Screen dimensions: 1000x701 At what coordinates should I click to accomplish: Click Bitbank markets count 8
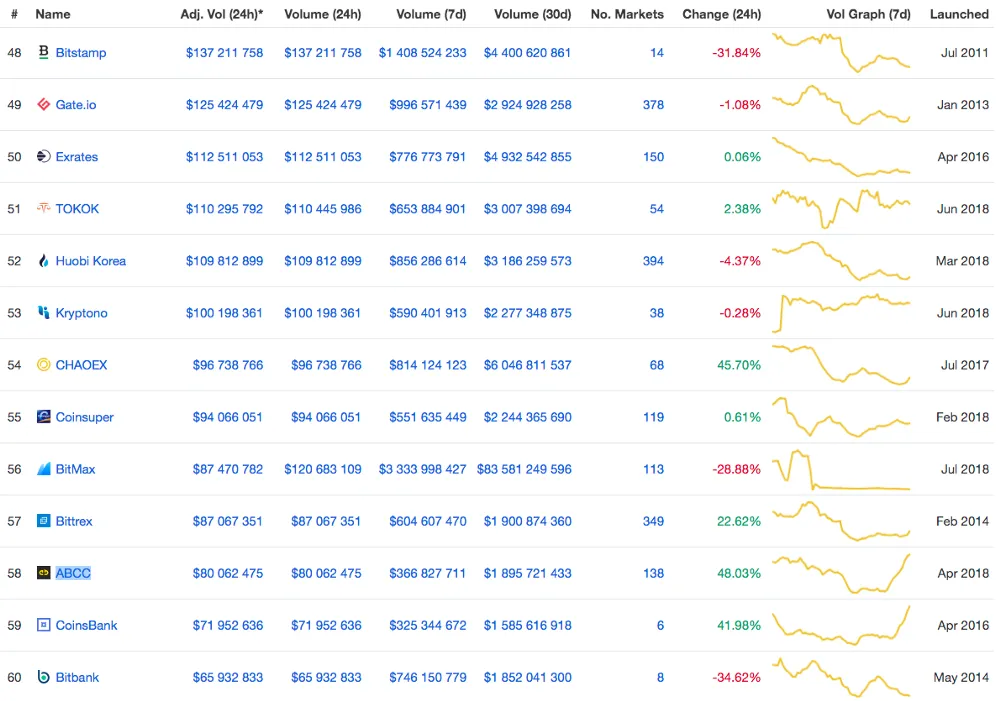tap(660, 677)
